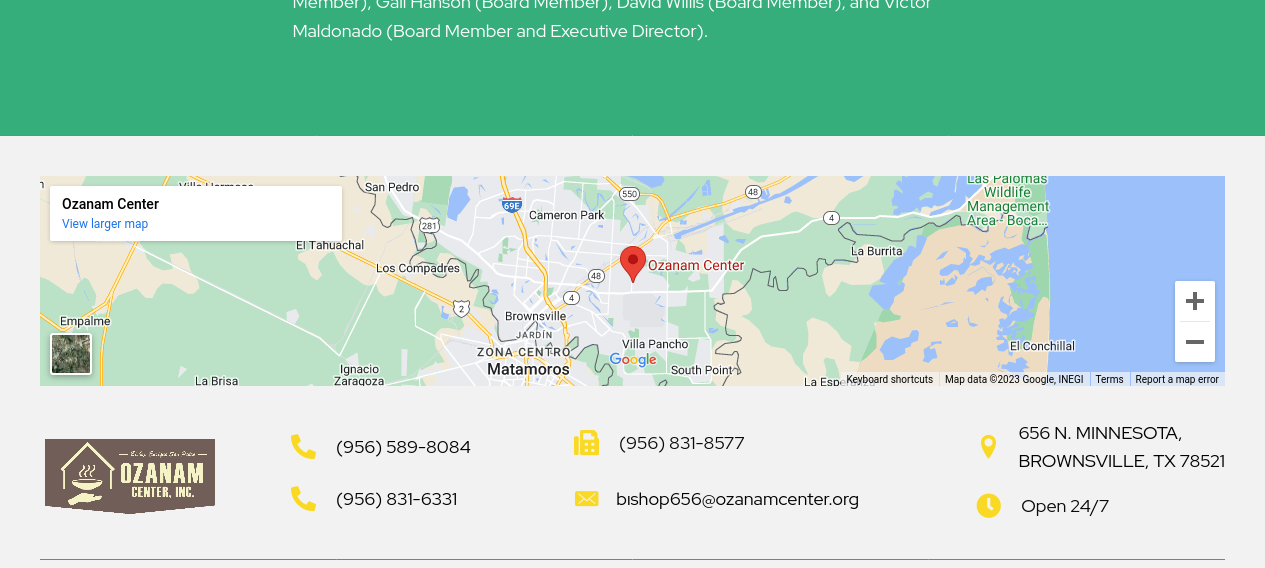The width and height of the screenshot is (1265, 568).
Task: Click the address 656 N. Minnesota, Brownsville
Action: coord(1121,447)
